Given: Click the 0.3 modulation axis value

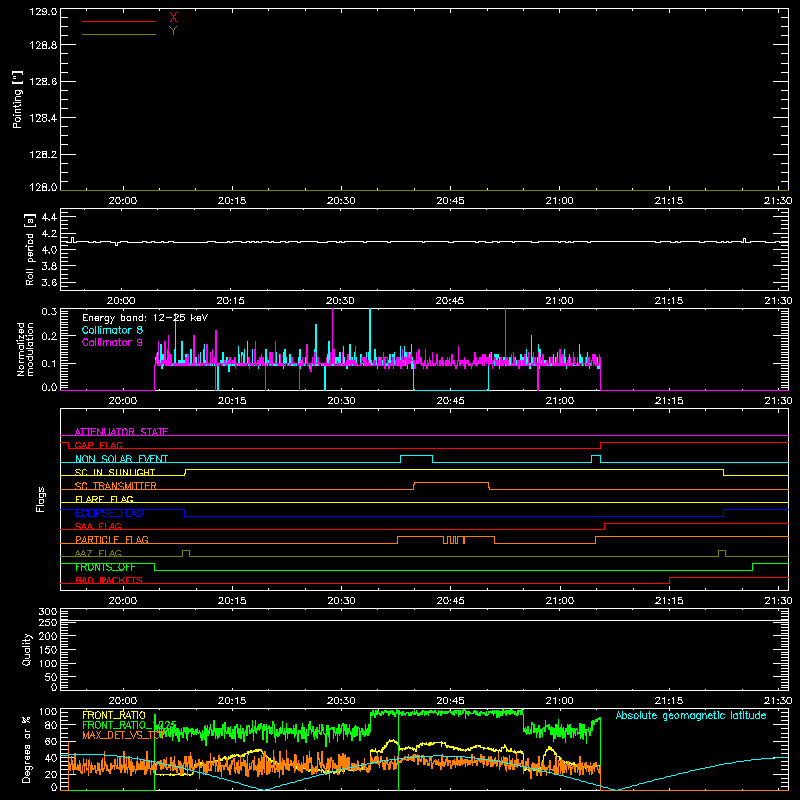Looking at the screenshot, I should click(49, 312).
